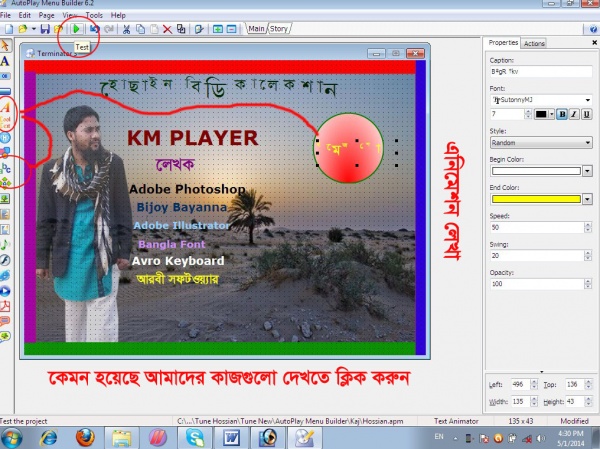Toggle Underline font formatting
Viewport: 600px width, 449px height.
point(588,114)
